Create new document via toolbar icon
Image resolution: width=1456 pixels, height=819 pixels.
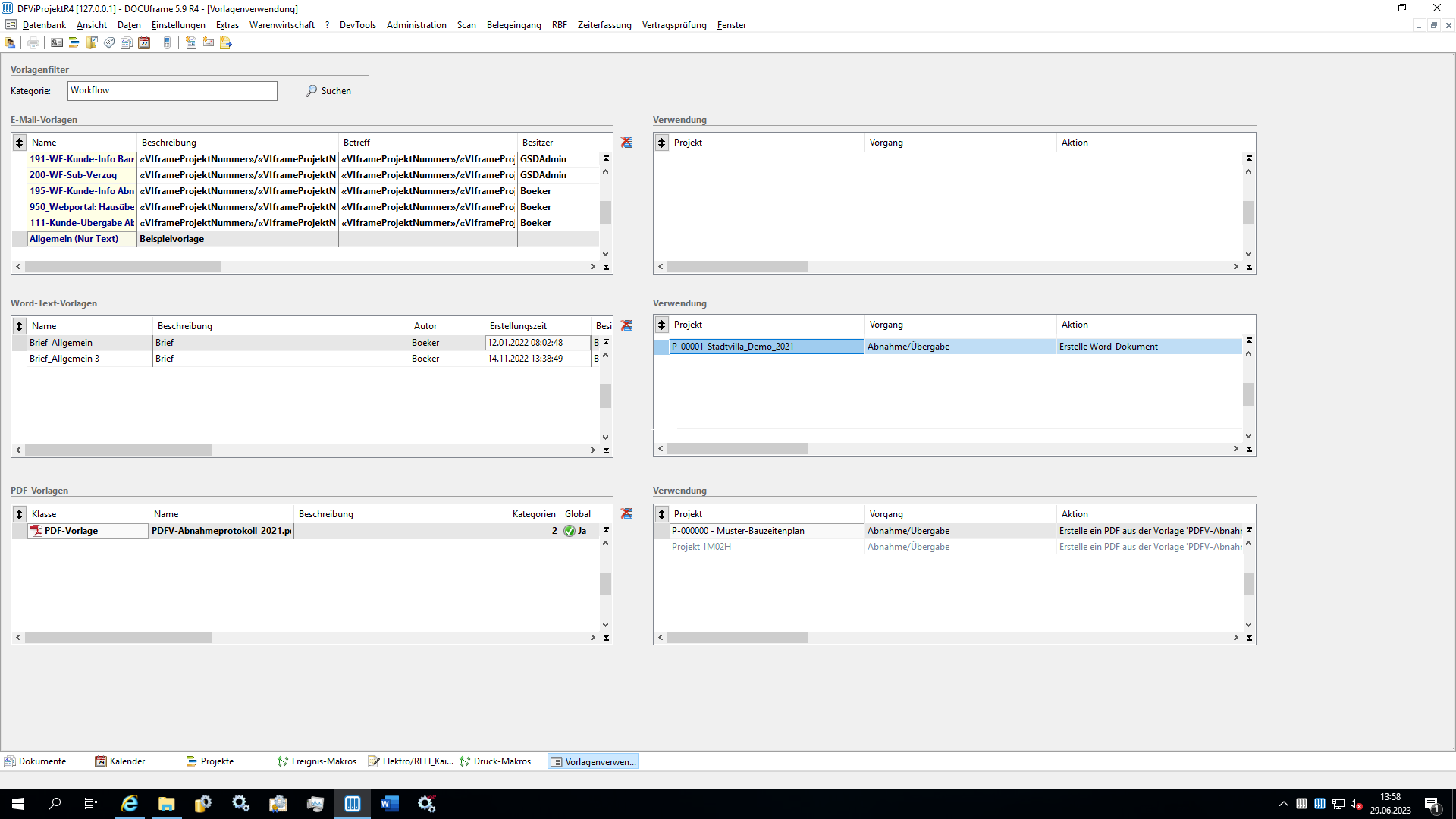(x=191, y=42)
